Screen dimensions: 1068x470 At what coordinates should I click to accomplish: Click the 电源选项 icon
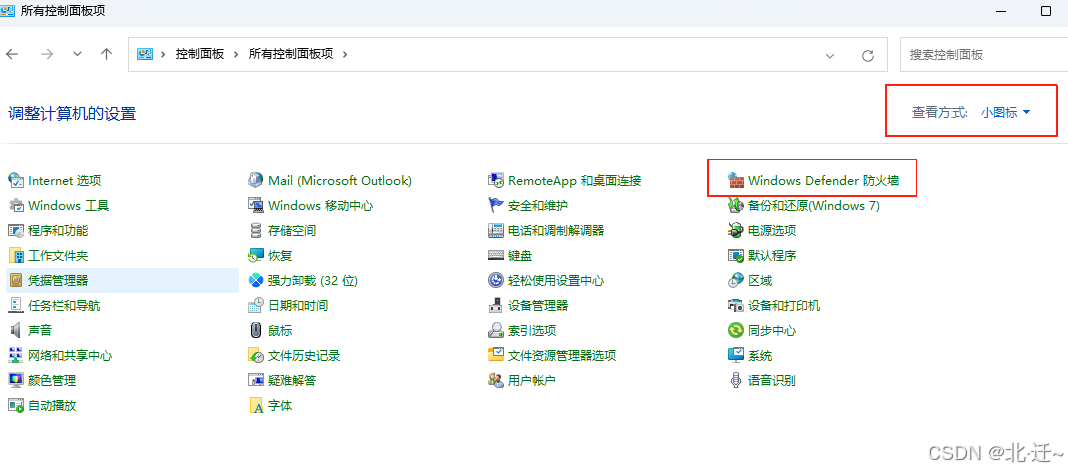(736, 230)
